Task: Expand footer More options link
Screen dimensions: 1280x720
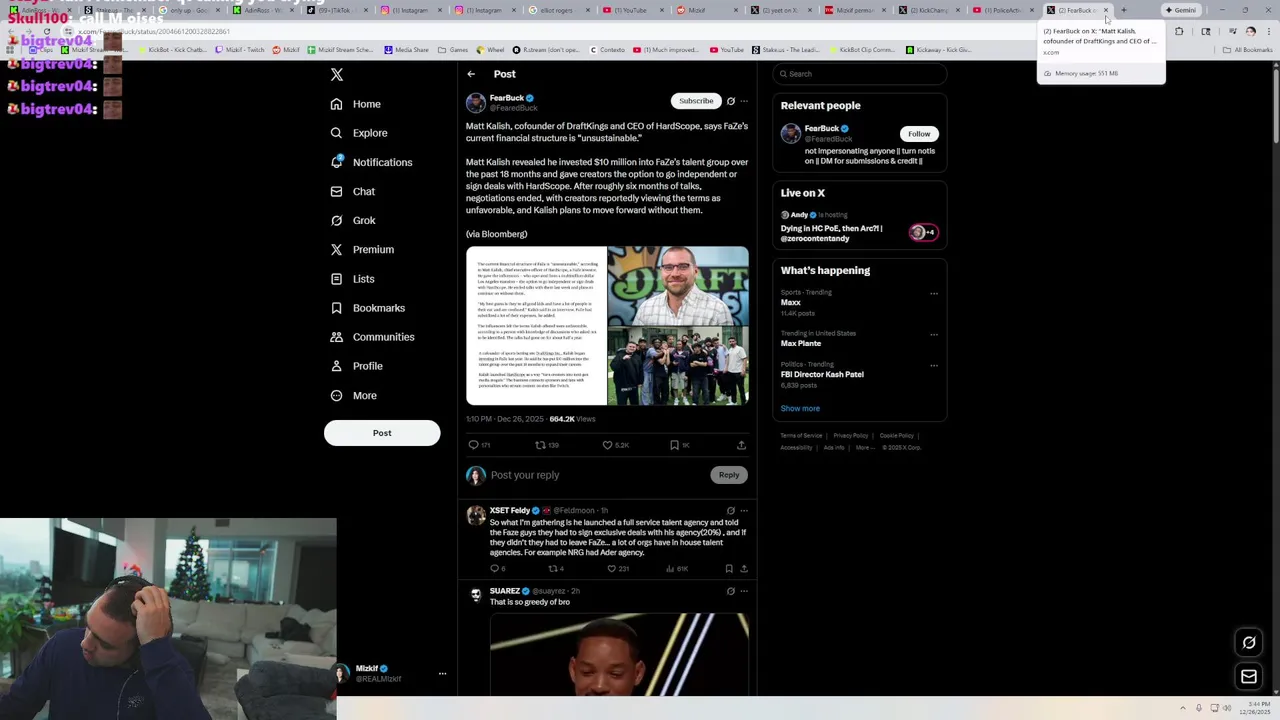Action: 865,448
